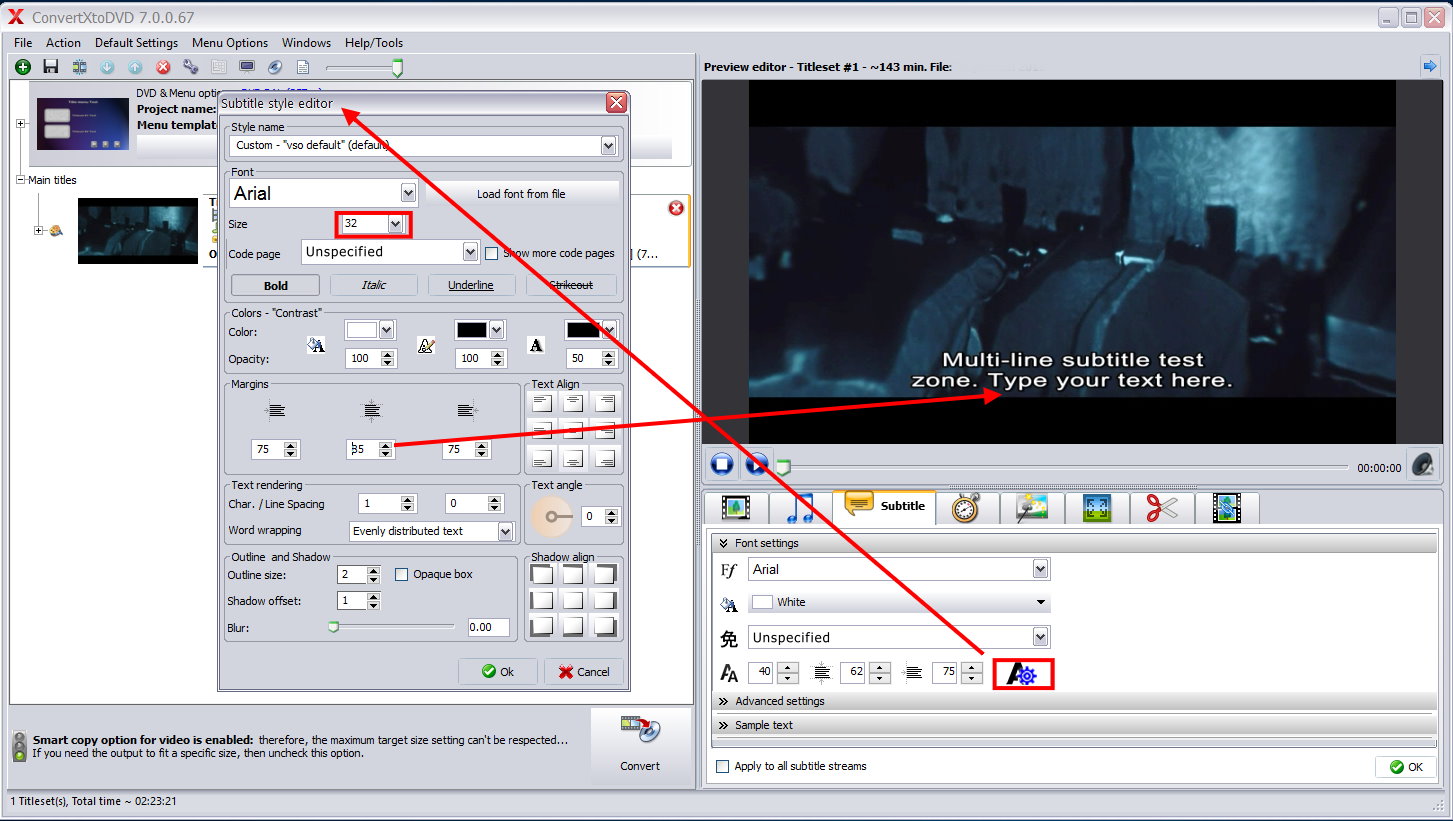Select top-right text align option
This screenshot has height=821, width=1453.
604,403
